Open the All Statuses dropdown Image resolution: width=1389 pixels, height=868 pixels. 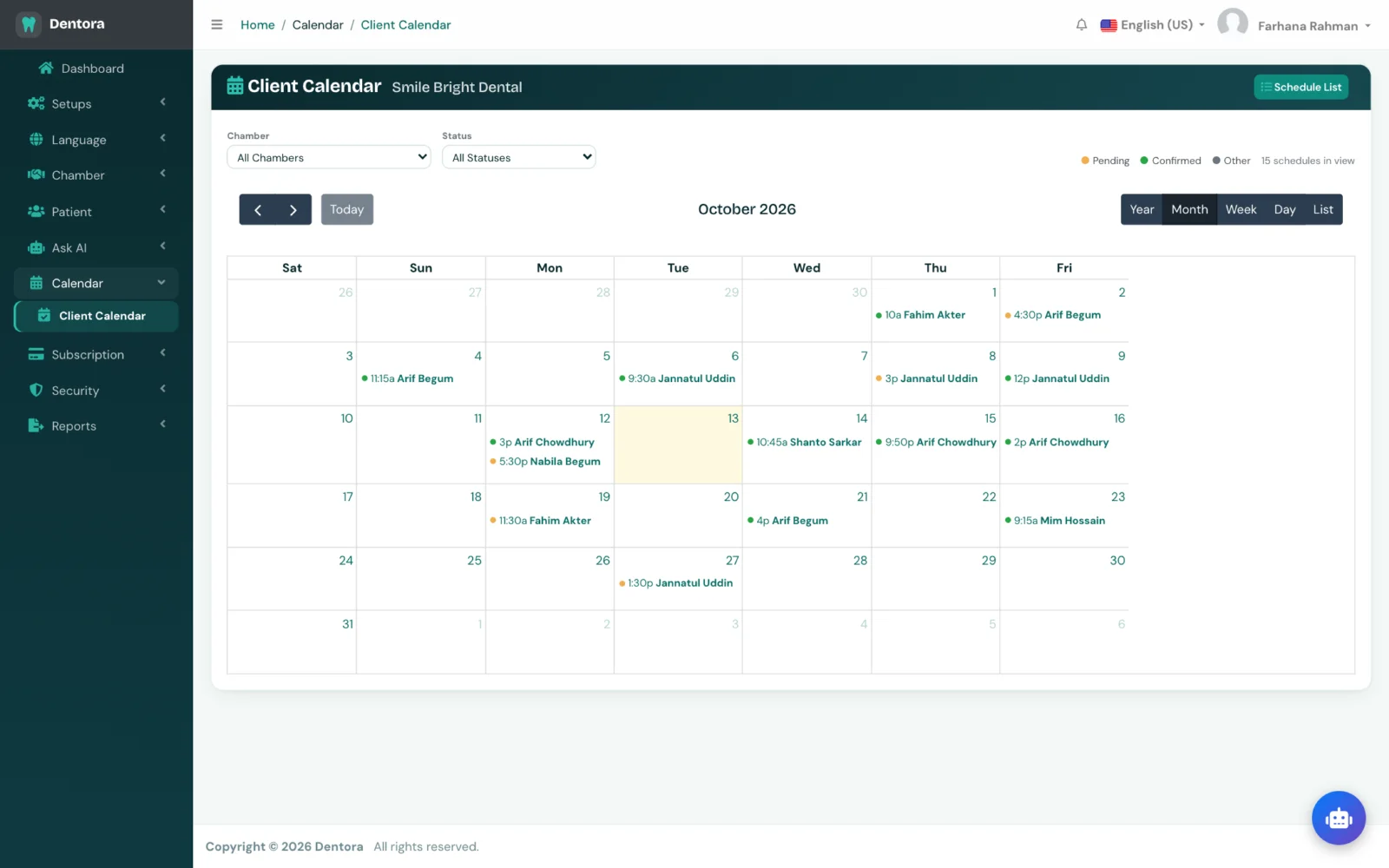point(518,157)
